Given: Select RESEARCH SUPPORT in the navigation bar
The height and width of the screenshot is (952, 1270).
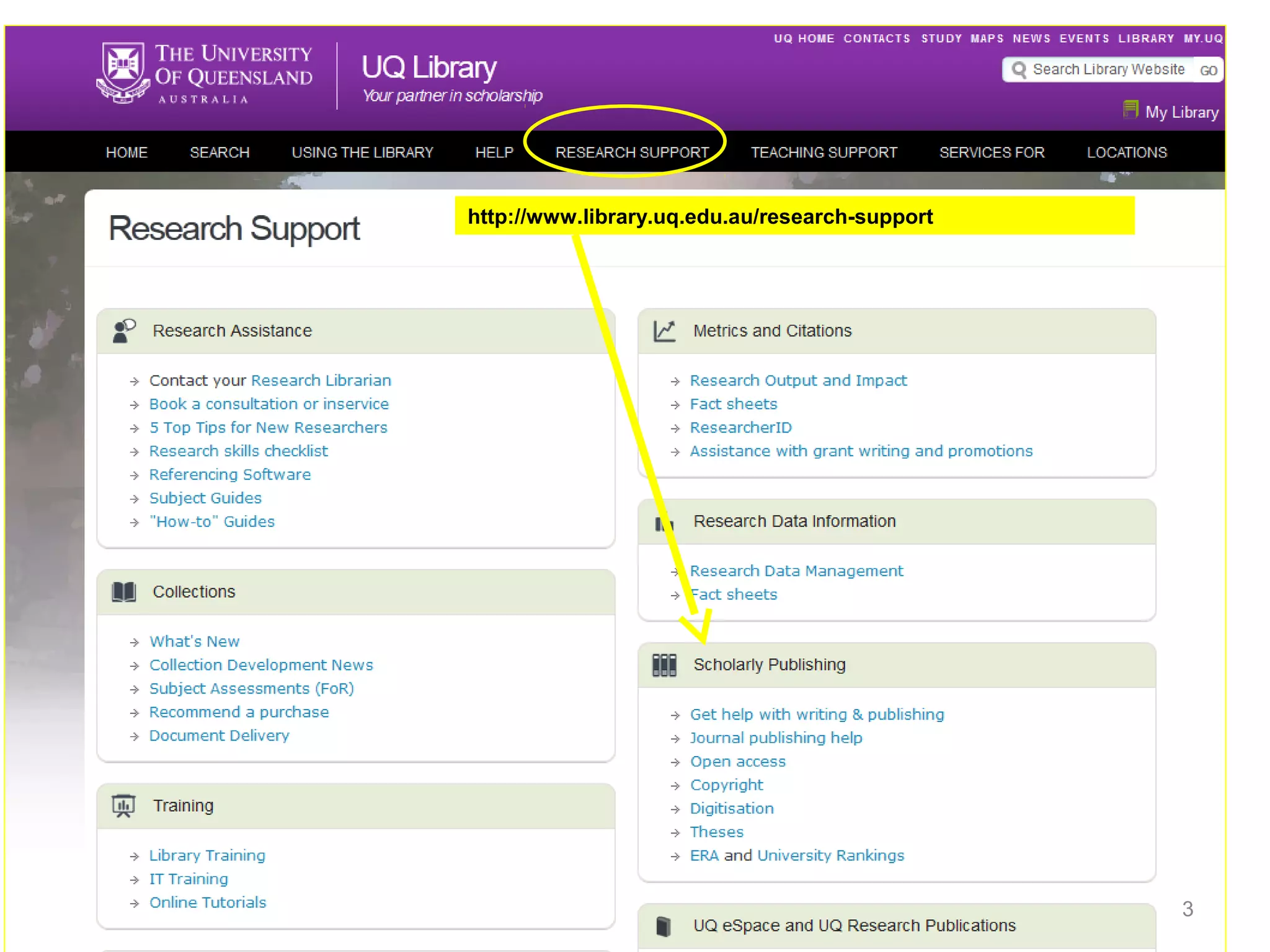Looking at the screenshot, I should pyautogui.click(x=632, y=152).
